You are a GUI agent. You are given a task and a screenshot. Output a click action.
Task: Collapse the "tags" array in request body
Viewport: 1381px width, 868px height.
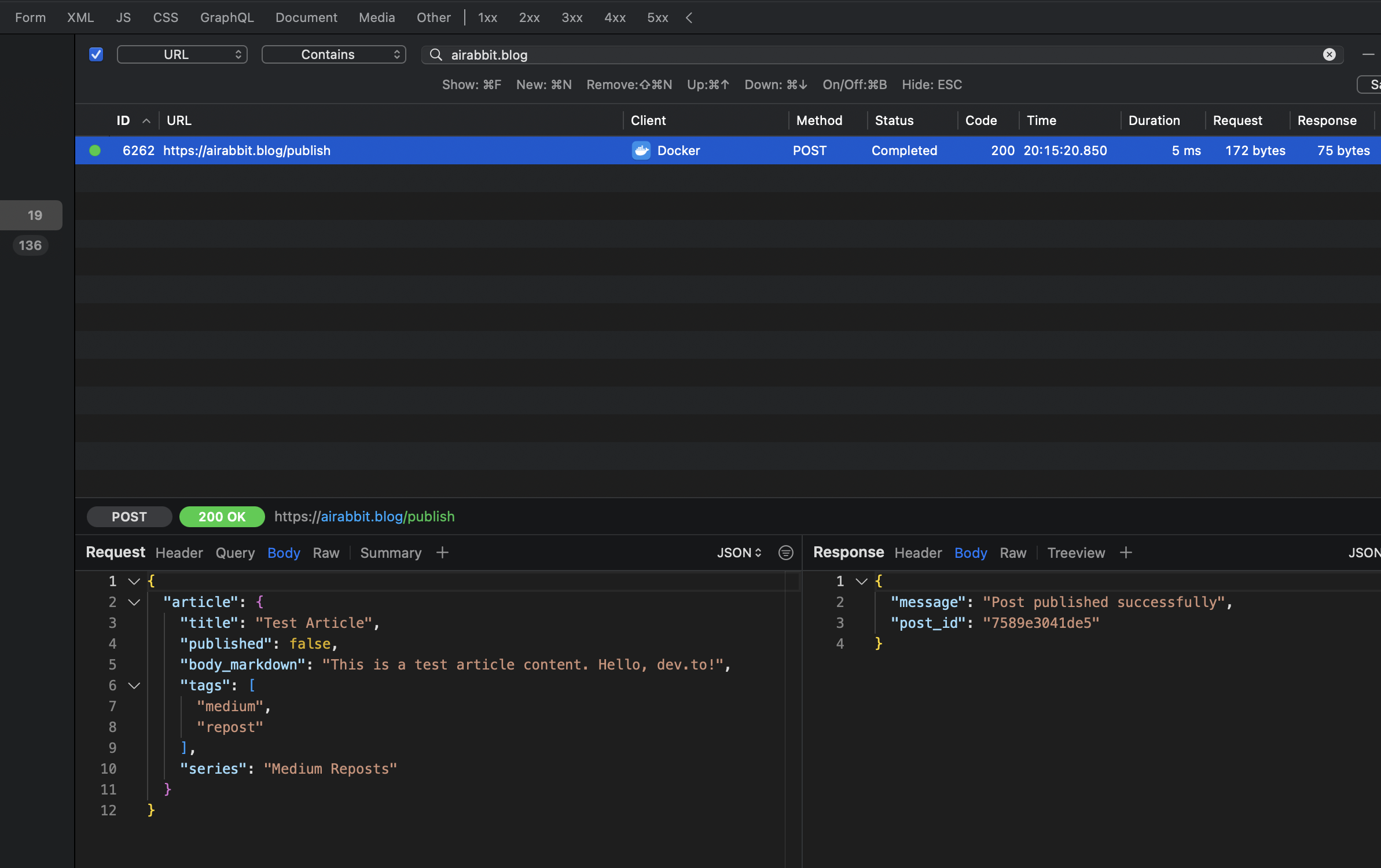point(134,686)
